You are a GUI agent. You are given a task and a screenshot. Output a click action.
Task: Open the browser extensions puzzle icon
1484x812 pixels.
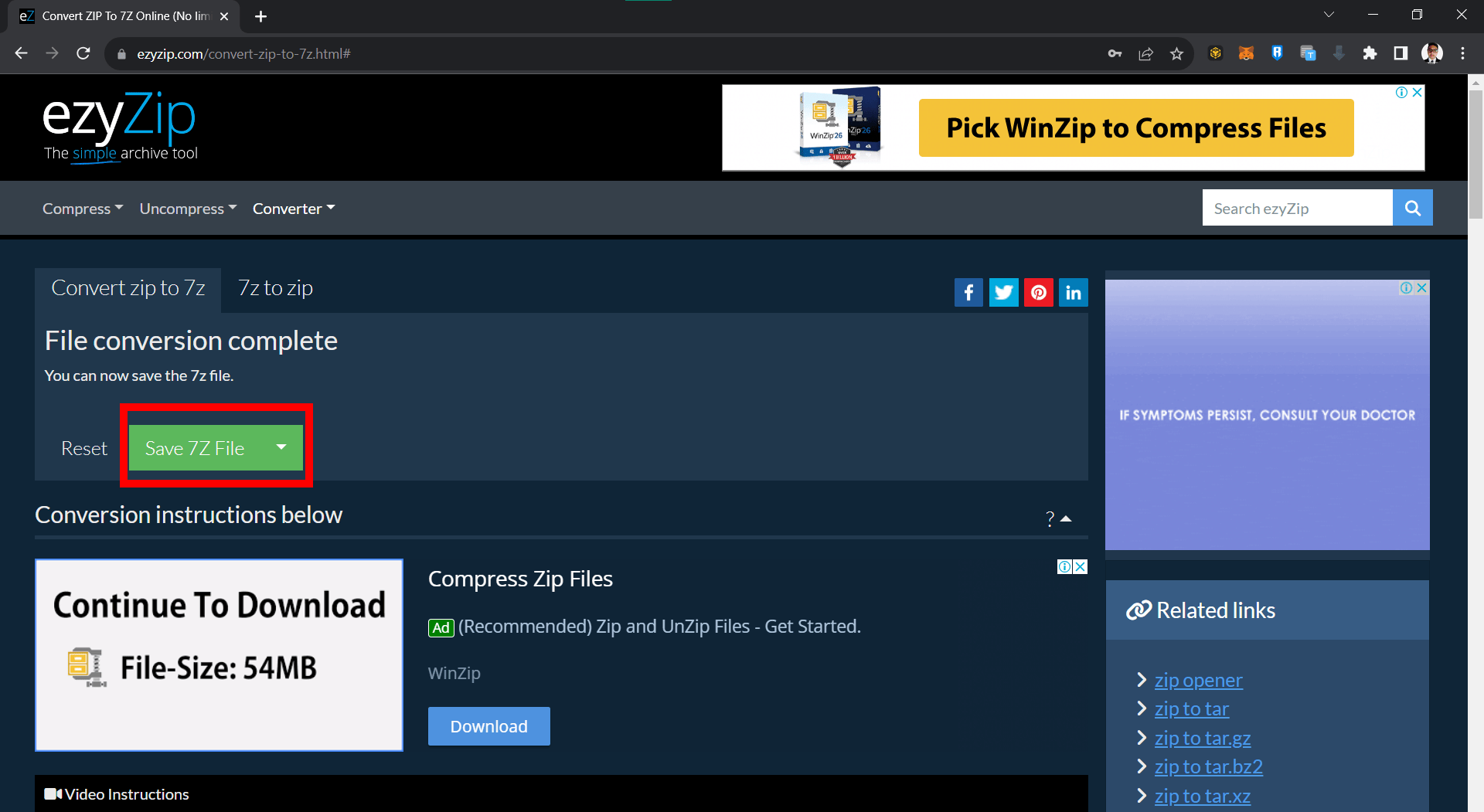1370,53
